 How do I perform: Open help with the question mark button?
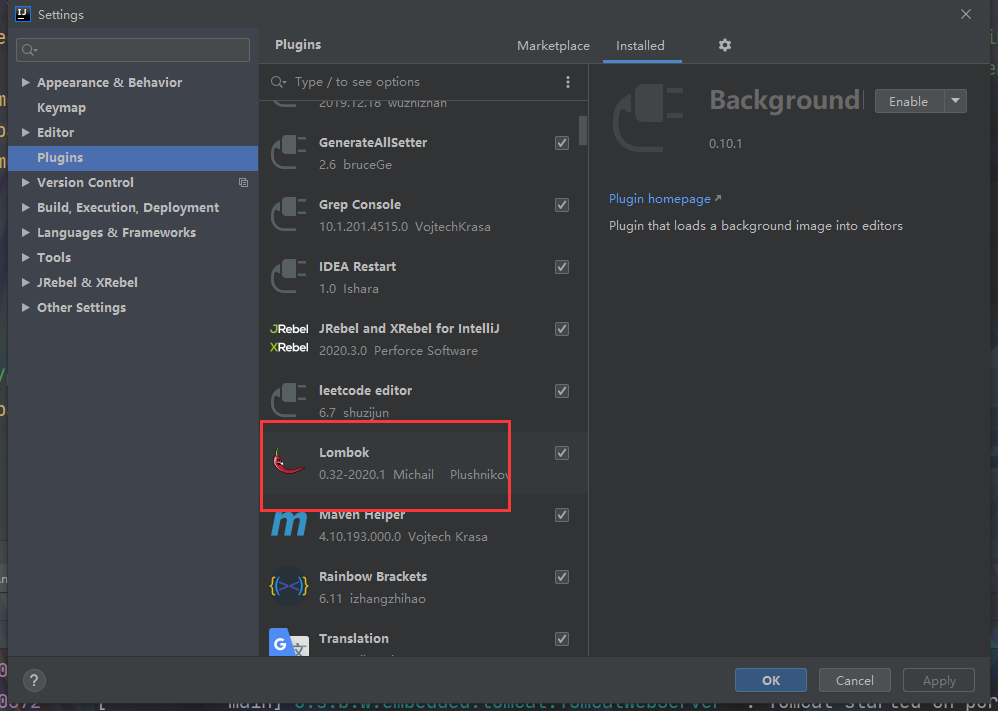point(34,680)
